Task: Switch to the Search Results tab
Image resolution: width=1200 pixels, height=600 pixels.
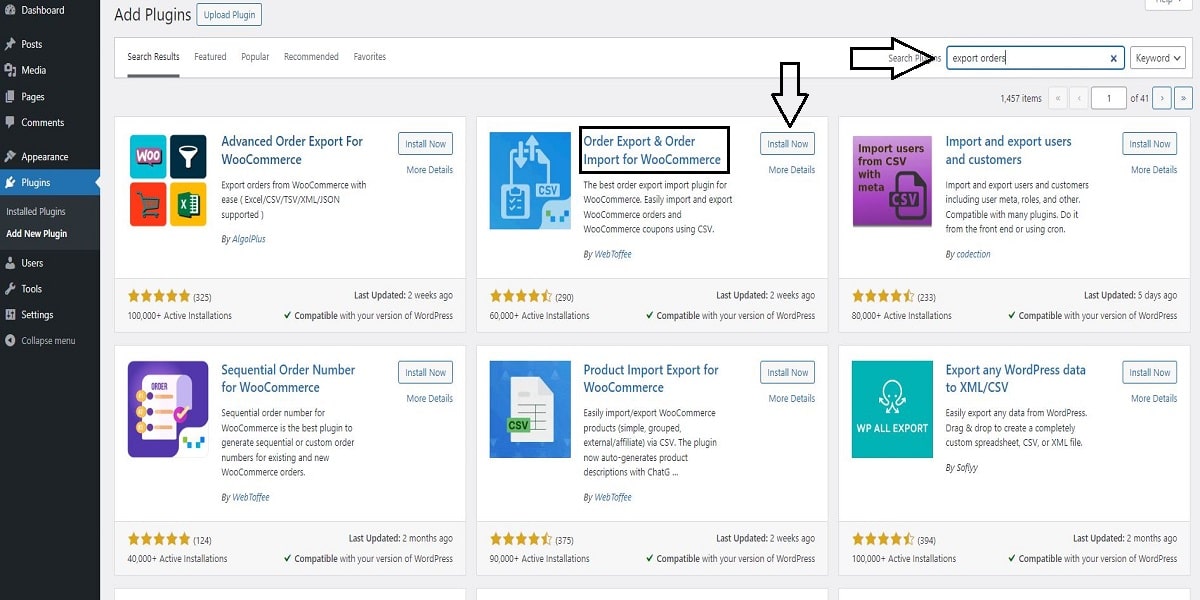Action: tap(153, 57)
